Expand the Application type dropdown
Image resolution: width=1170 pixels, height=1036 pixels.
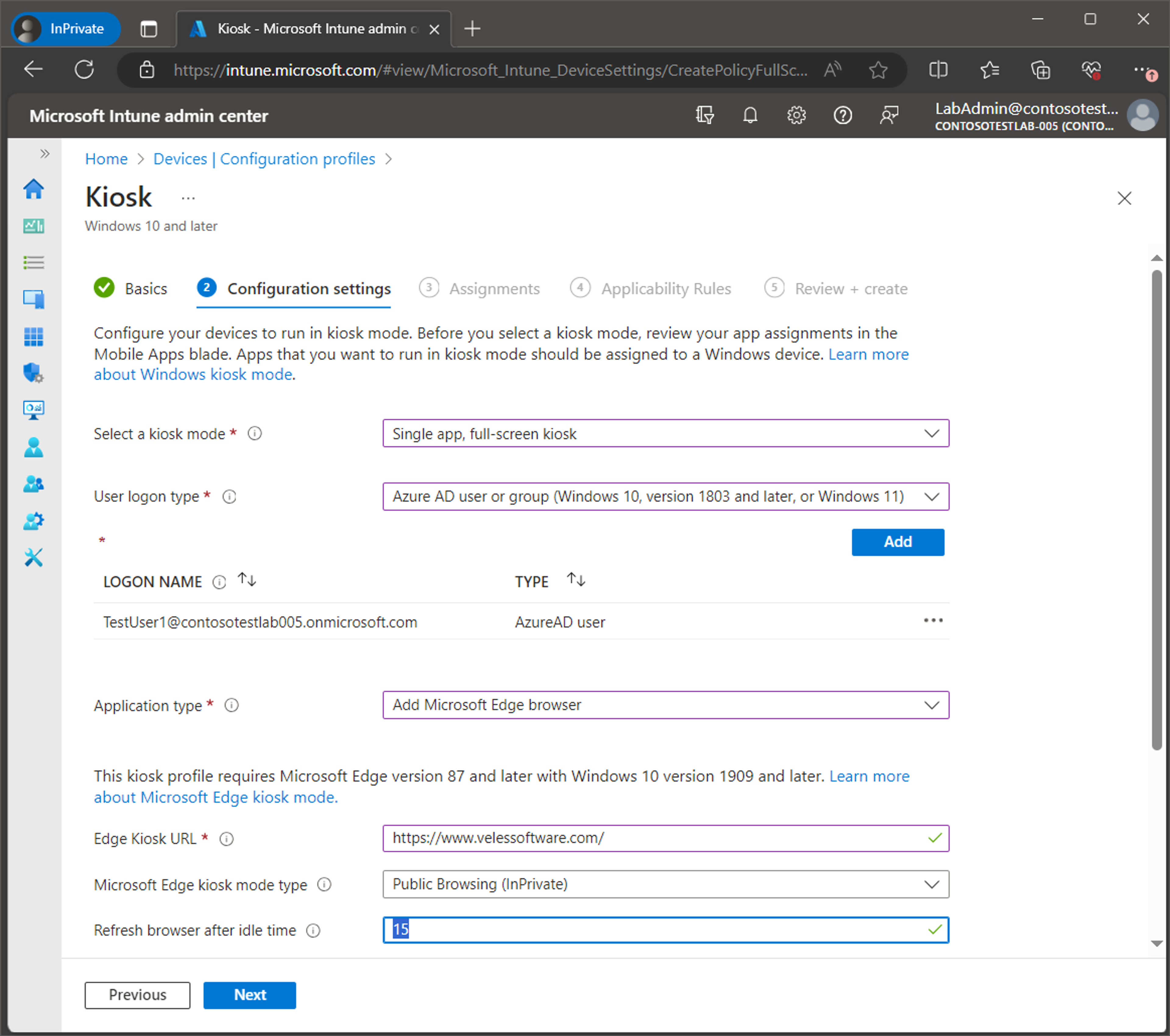pyautogui.click(x=666, y=704)
